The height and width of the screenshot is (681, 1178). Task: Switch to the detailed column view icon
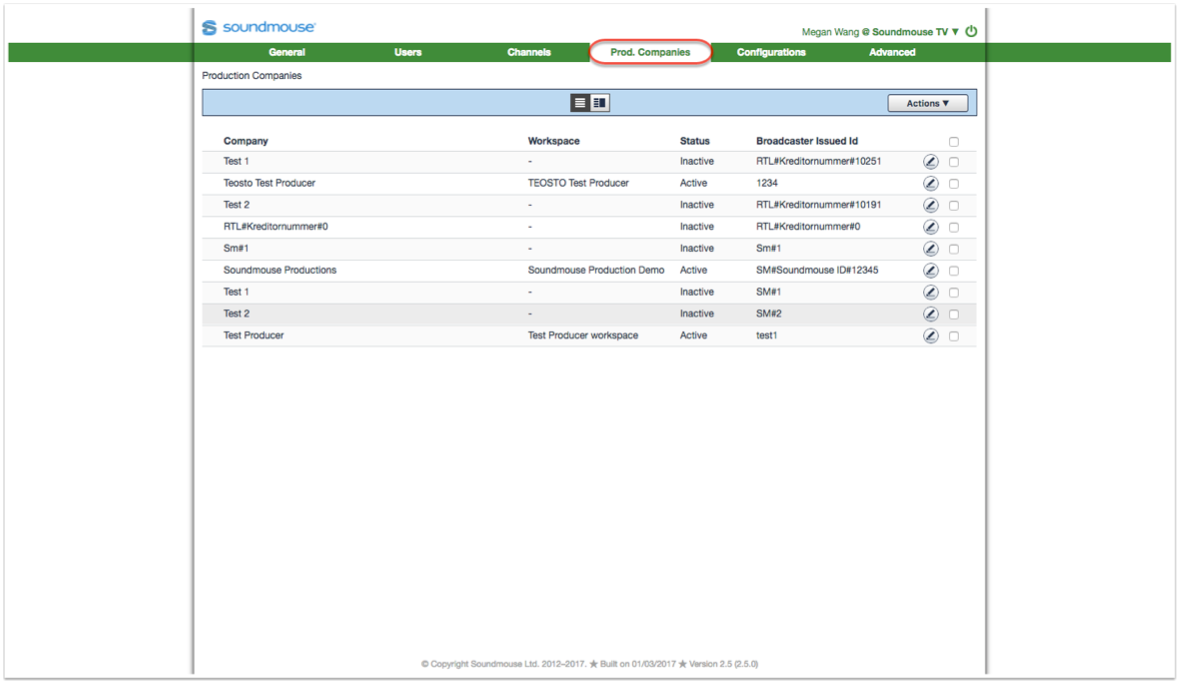coord(600,103)
